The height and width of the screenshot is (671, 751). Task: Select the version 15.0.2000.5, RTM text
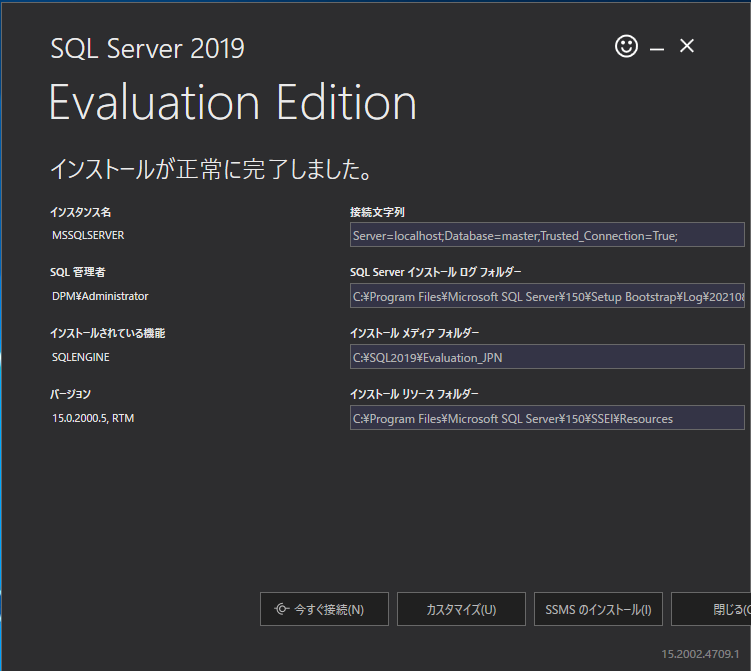click(x=93, y=418)
